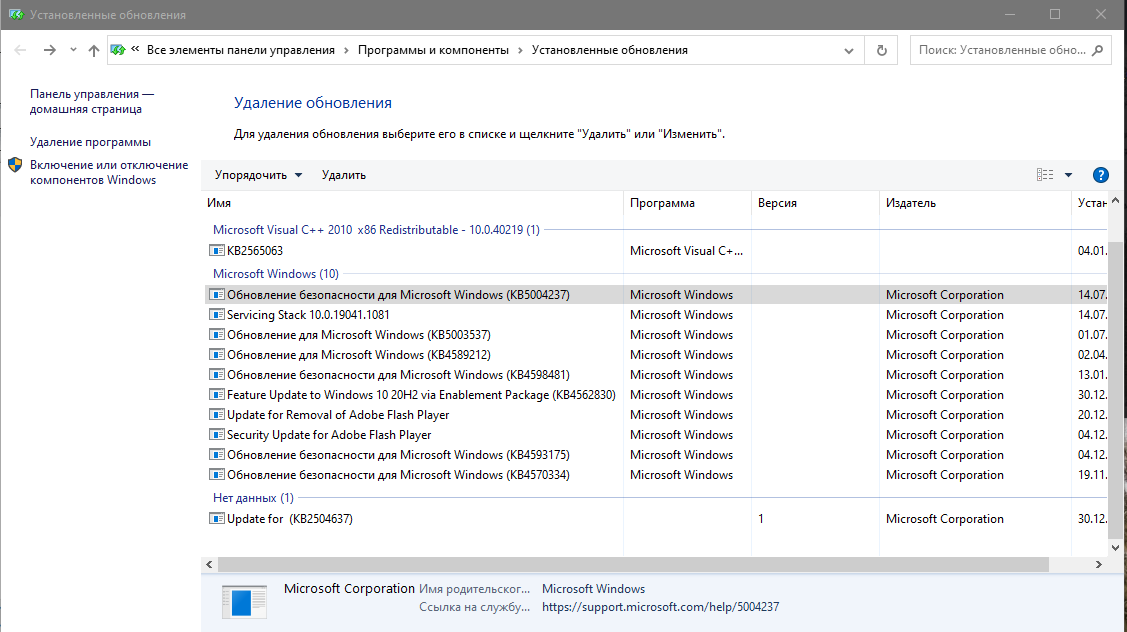The width and height of the screenshot is (1127, 632).
Task: Collapse the Microsoft Windows (10) group
Action: [x=275, y=274]
